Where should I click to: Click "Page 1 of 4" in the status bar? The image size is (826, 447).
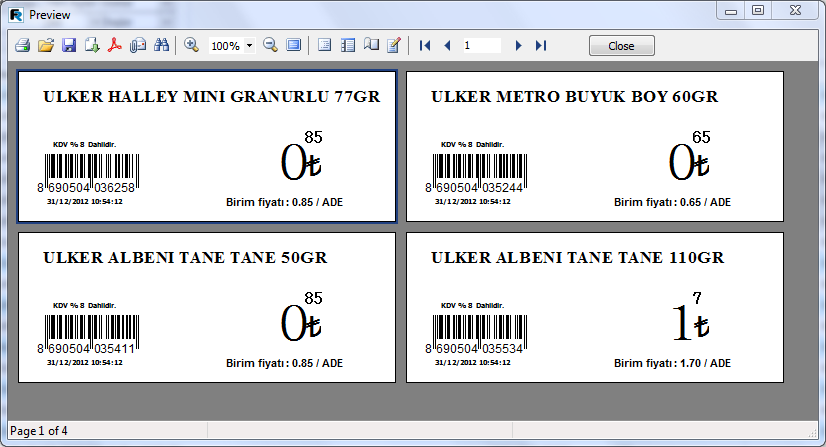tap(39, 431)
